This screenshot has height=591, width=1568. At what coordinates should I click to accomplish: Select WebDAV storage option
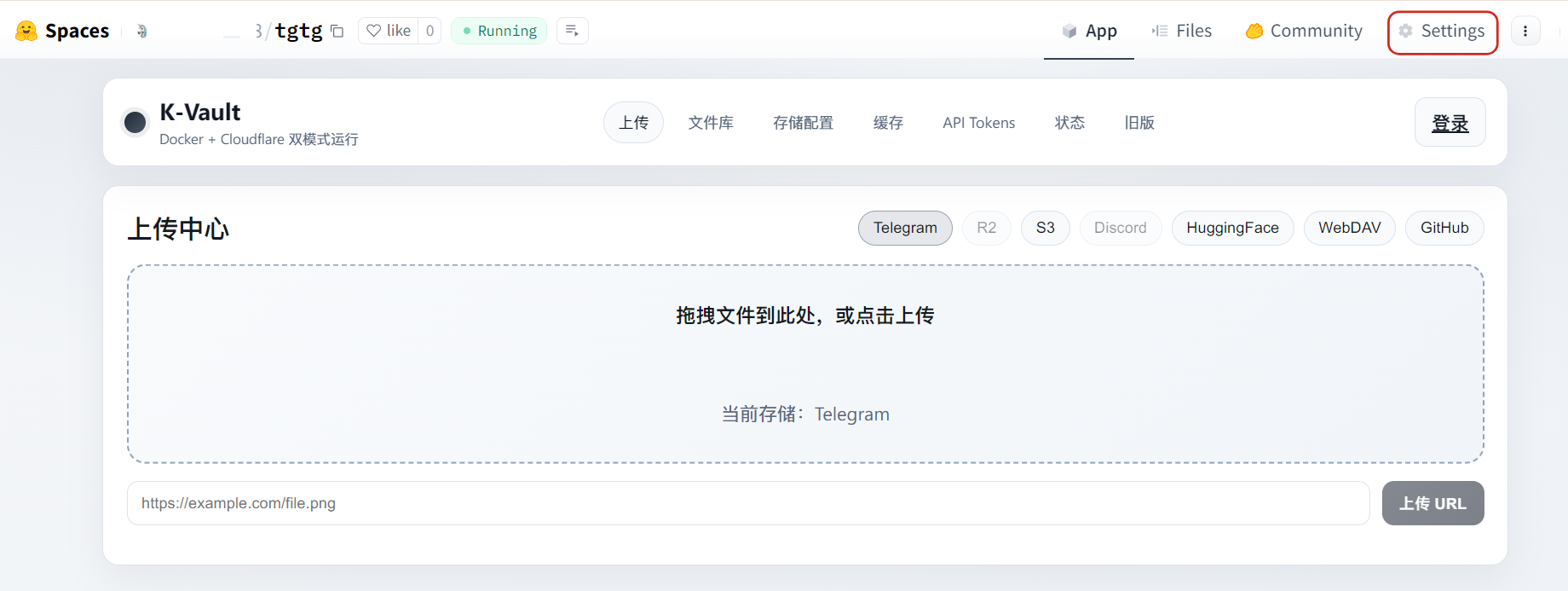1350,228
